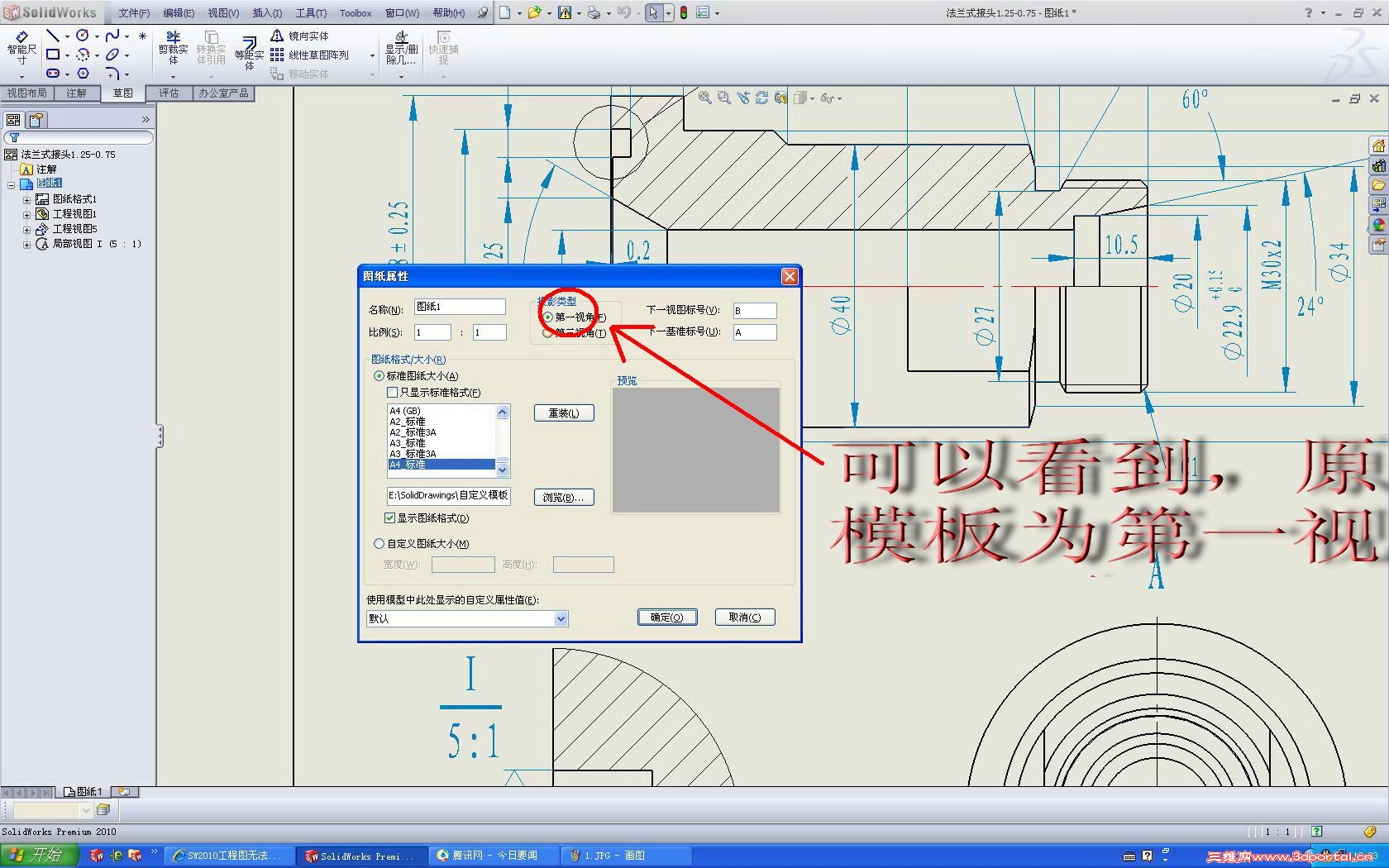Screen dimensions: 1389x868
Task: Pick the Straight Slot sketch tool
Action: [52, 74]
